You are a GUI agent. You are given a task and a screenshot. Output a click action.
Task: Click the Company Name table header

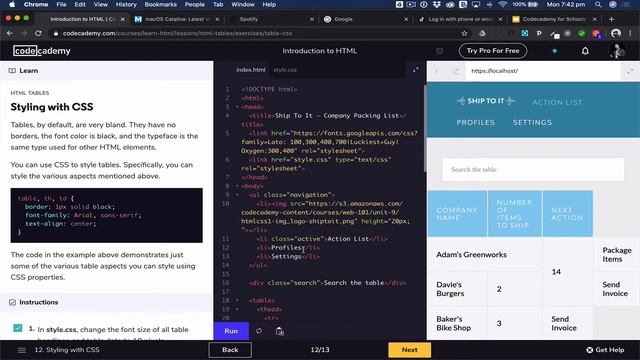pos(457,213)
